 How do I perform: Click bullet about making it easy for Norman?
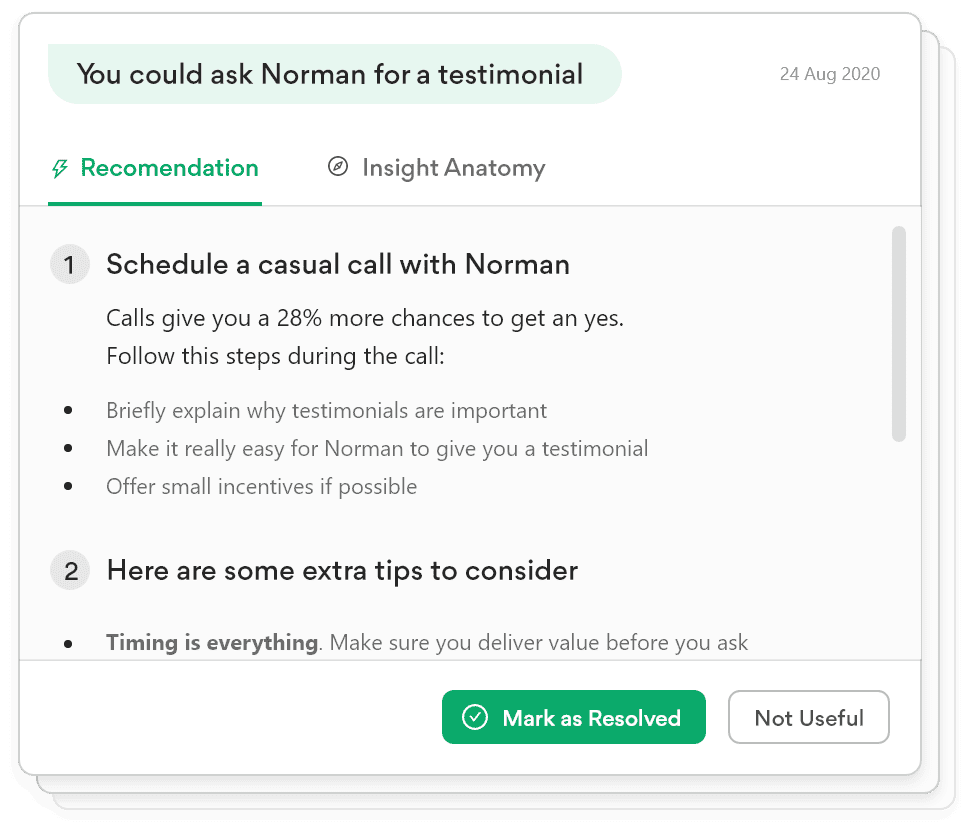(377, 449)
